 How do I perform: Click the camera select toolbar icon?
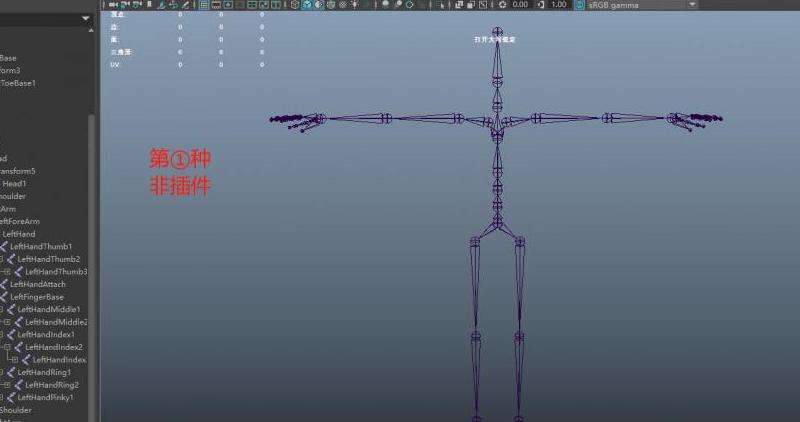pos(113,5)
